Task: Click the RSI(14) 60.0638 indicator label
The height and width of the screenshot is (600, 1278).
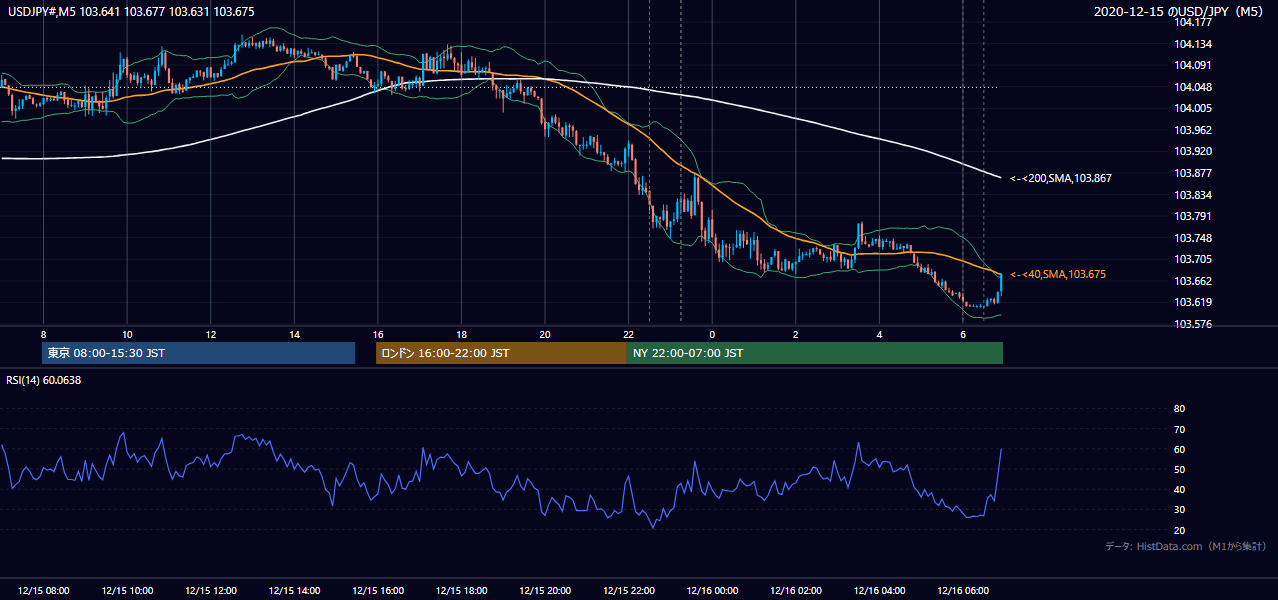Action: (x=44, y=380)
